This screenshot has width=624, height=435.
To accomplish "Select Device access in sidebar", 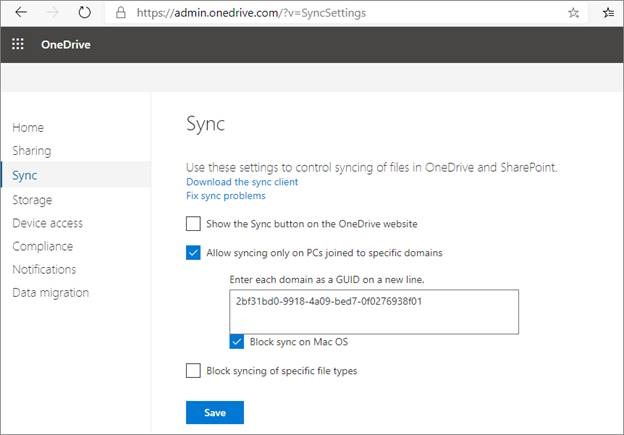I will (x=47, y=223).
